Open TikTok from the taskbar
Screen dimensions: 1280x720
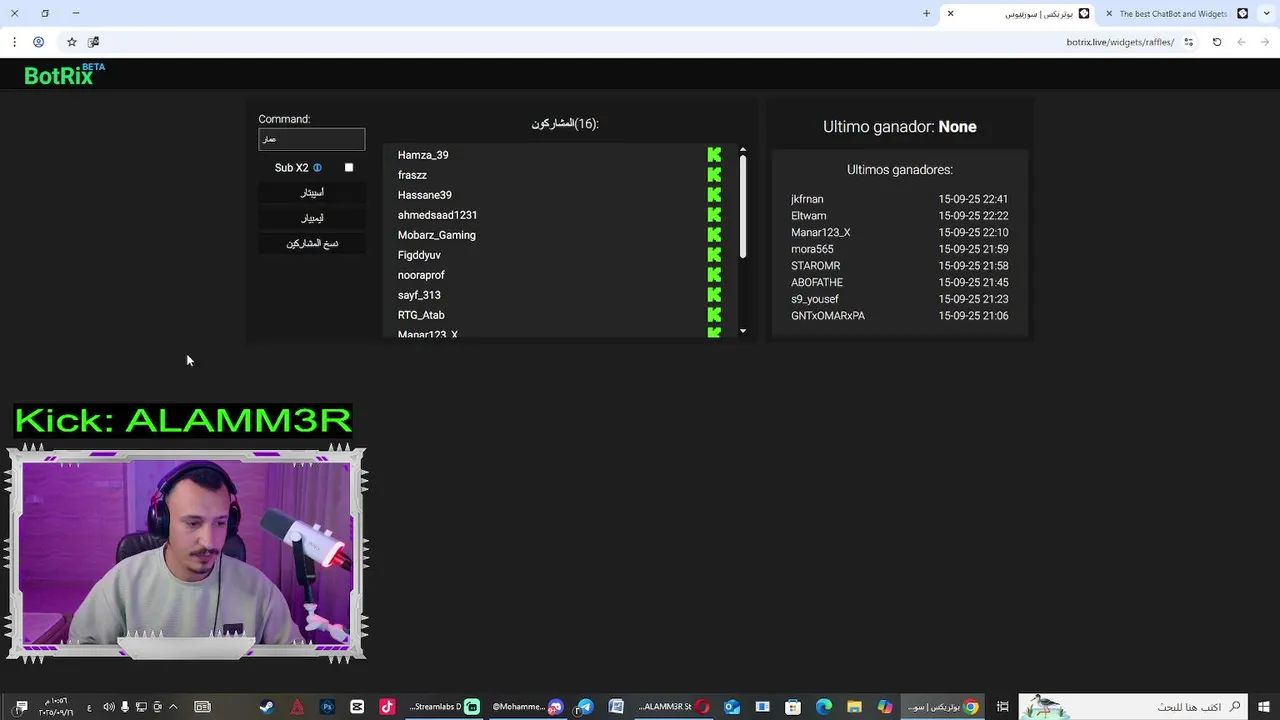[387, 707]
